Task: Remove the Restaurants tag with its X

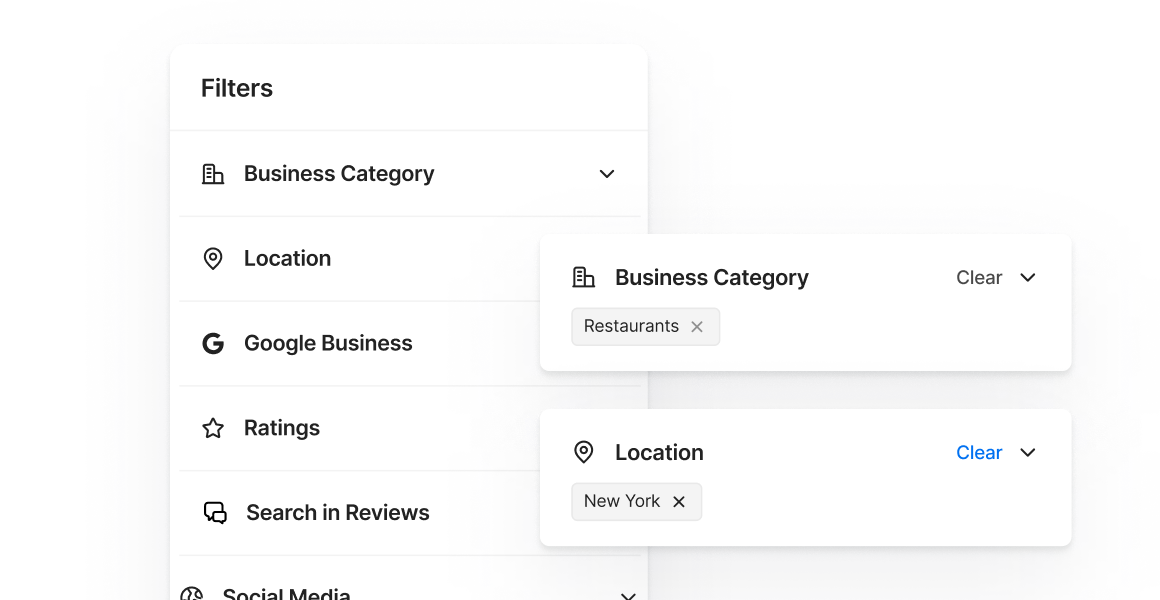Action: (697, 327)
